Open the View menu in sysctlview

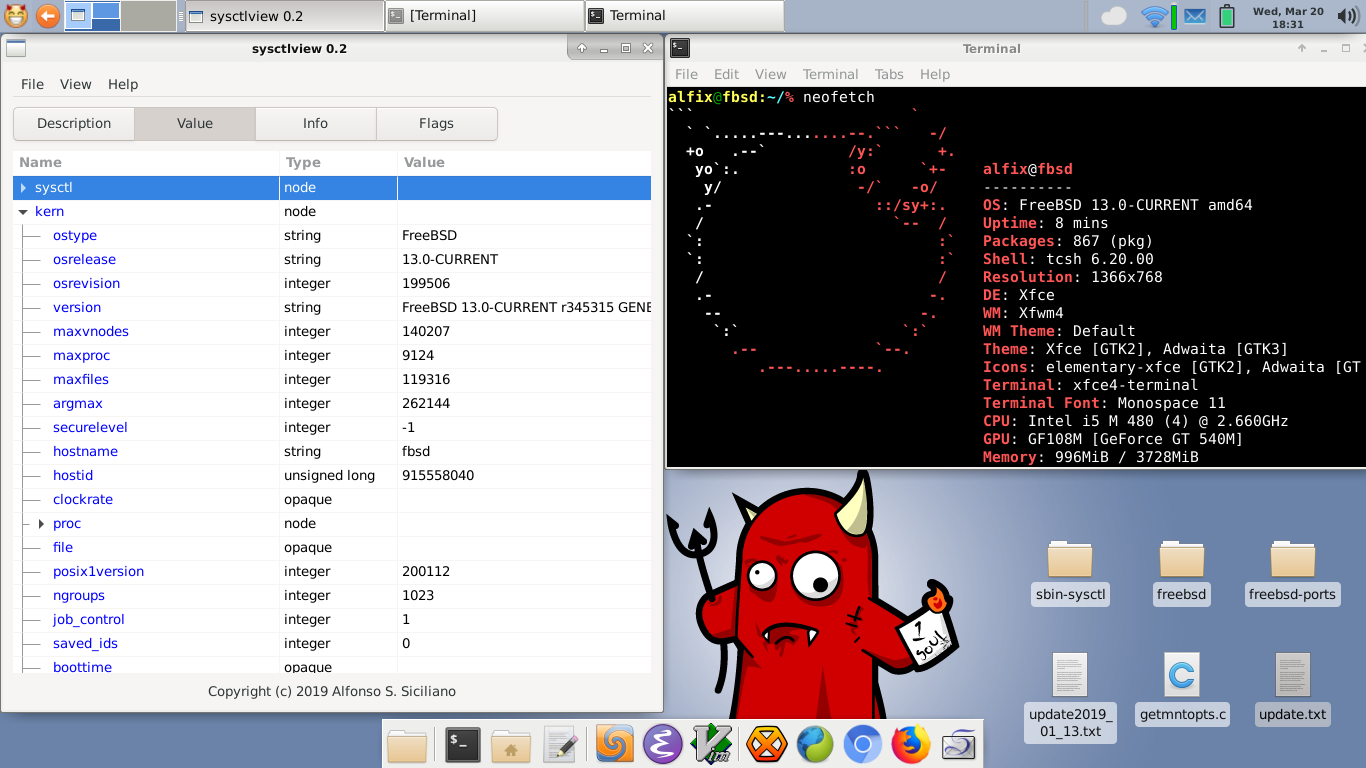click(x=75, y=85)
